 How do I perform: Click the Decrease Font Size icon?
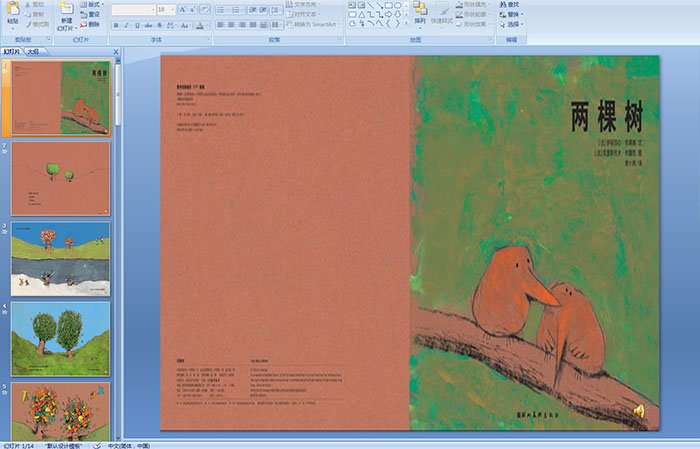coord(193,9)
